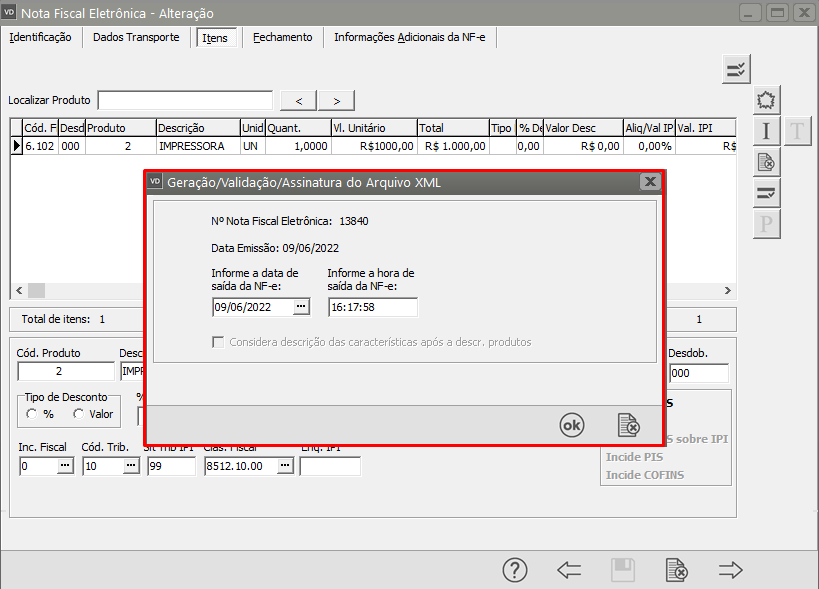Viewport: 819px width, 589px height.
Task: Open the Cód. Trib. lookup button
Action: [130, 466]
